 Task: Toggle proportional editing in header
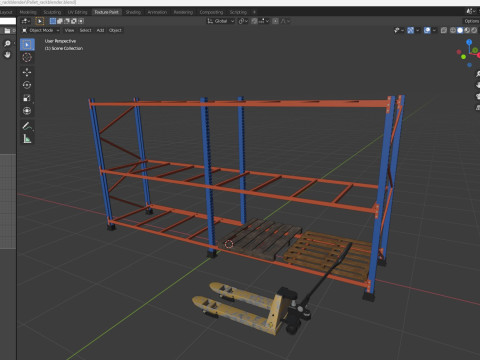pyautogui.click(x=276, y=21)
